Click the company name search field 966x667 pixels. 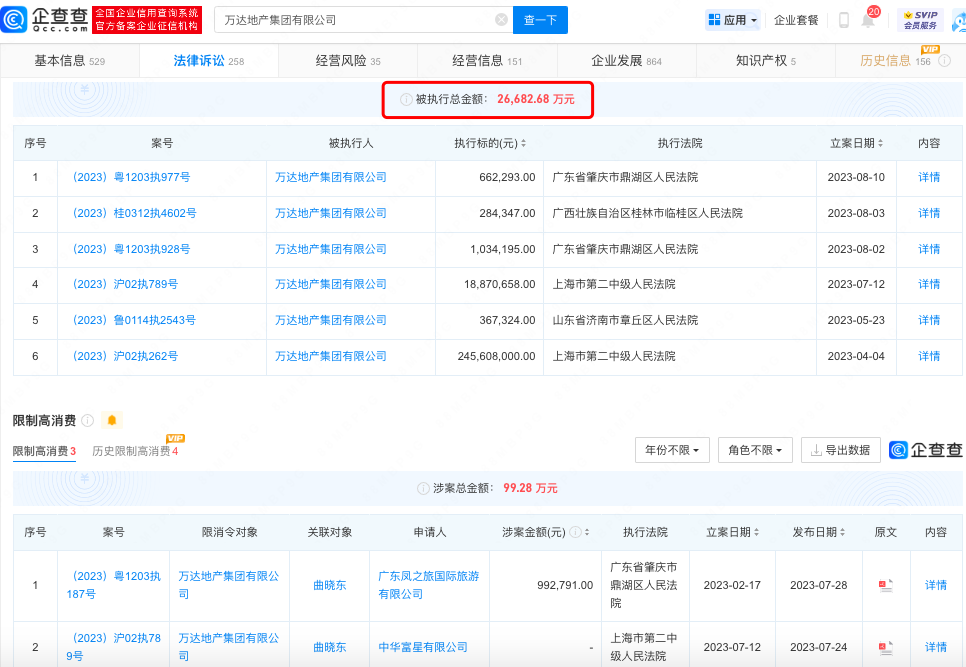click(x=355, y=20)
